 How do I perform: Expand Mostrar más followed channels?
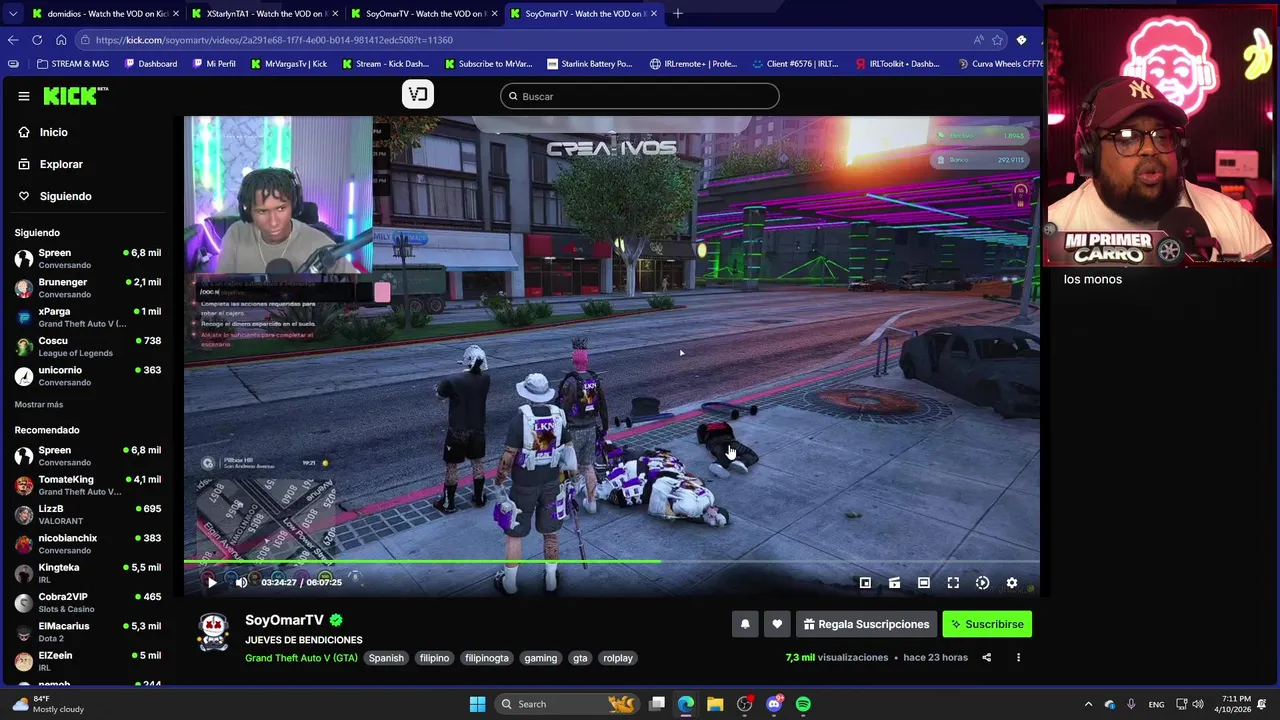tap(39, 404)
